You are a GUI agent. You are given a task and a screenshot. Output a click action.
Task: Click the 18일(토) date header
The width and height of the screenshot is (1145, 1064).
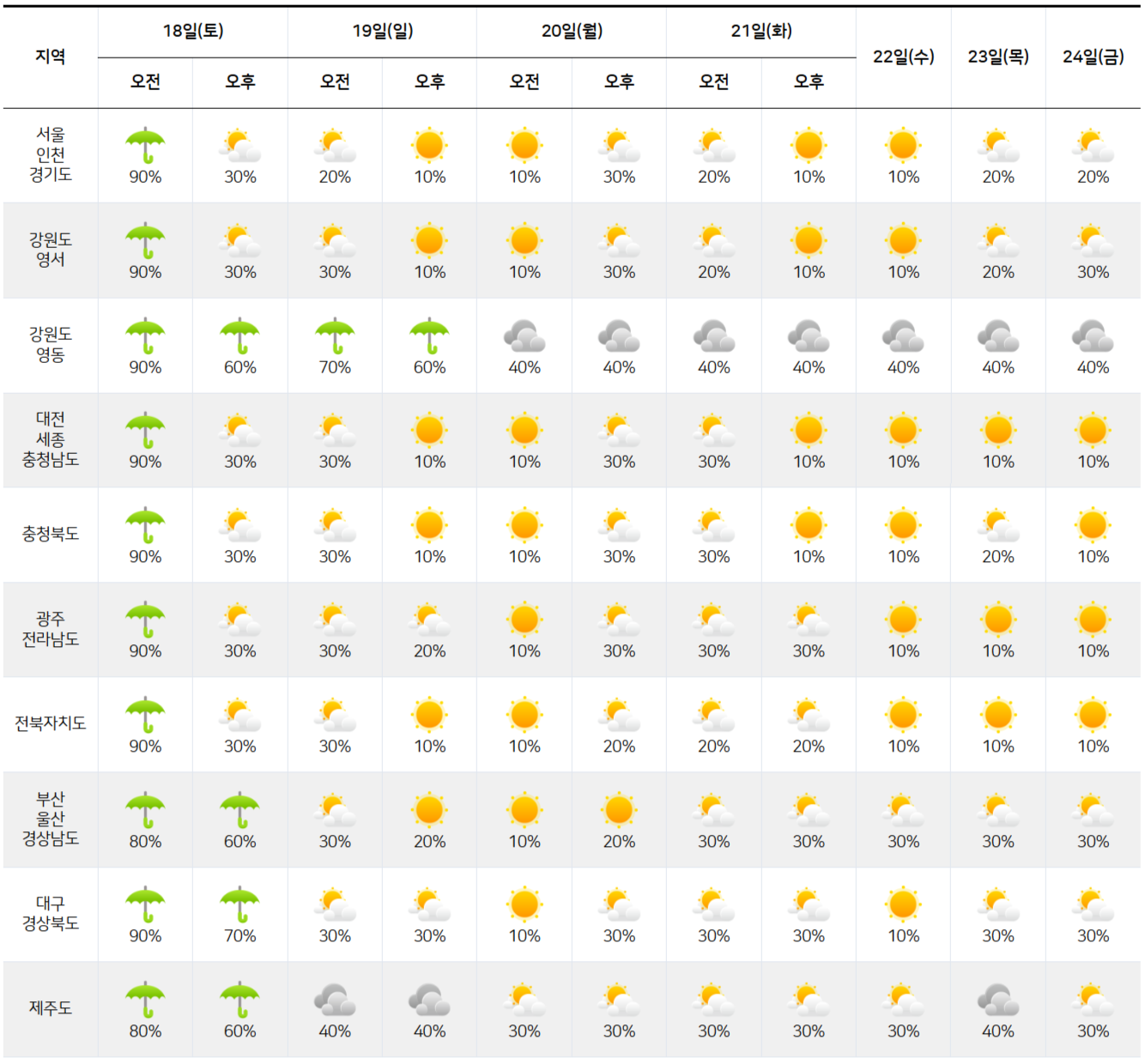pos(193,31)
